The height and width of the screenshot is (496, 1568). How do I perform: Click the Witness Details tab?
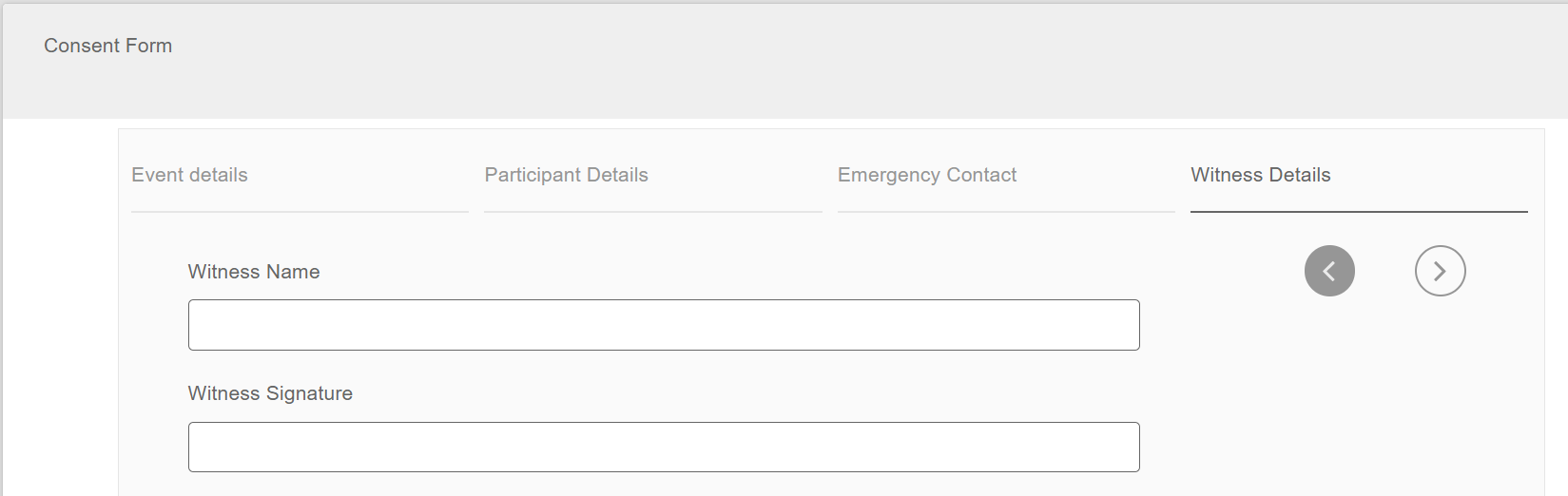1260,175
